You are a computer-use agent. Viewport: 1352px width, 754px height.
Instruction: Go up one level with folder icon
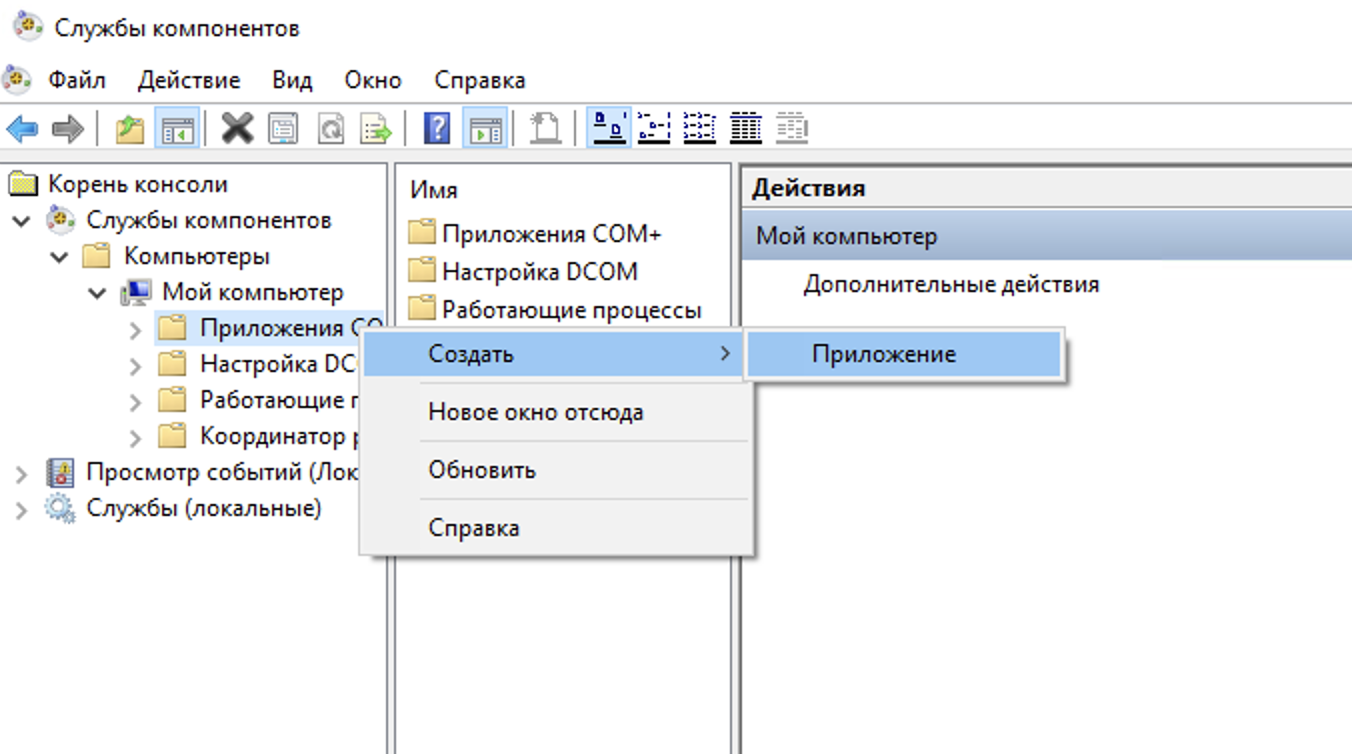pos(130,128)
